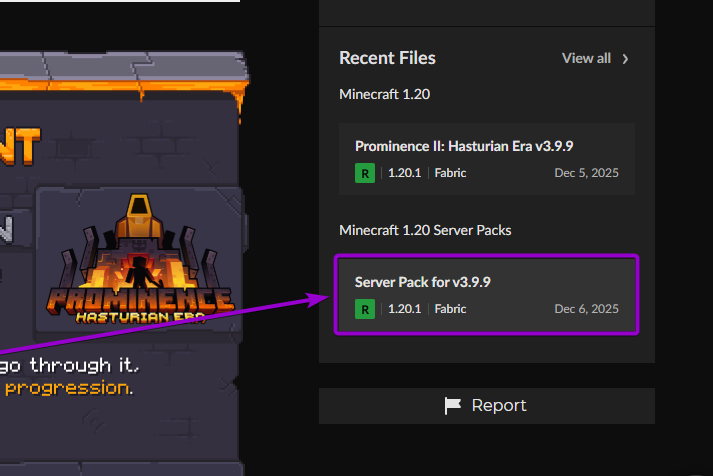
Task: Click the green R release badge for Hasturian Era v3.9.9
Action: point(365,173)
